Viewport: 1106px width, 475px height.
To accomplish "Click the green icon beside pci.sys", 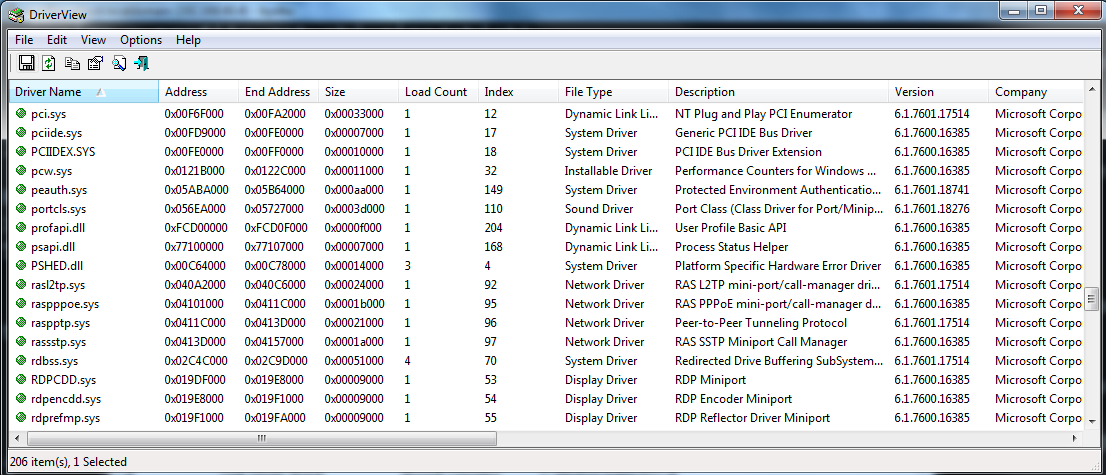I will (x=21, y=114).
